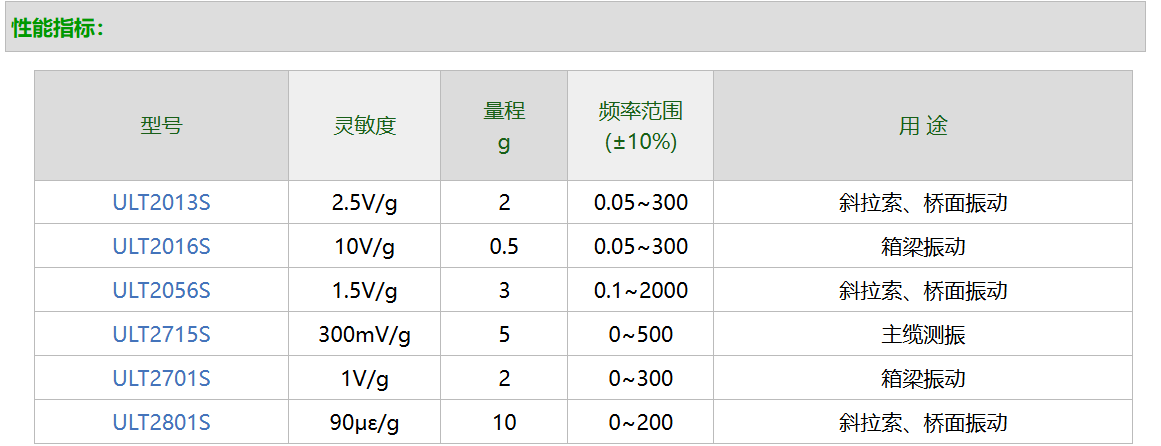Open the ULT2701S model link
The width and height of the screenshot is (1161, 446).
pos(161,379)
